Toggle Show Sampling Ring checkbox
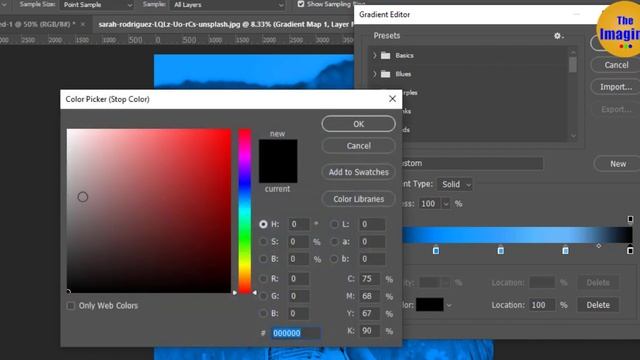640x360 pixels. point(301,4)
